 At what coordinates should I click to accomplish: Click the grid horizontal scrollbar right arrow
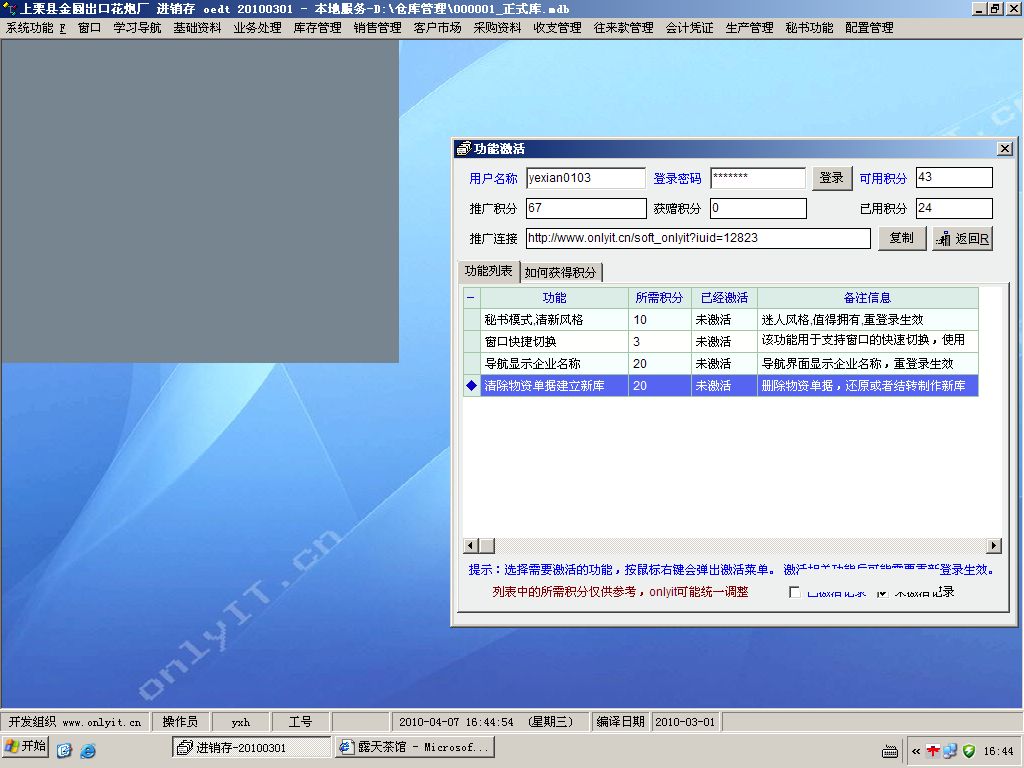(993, 546)
